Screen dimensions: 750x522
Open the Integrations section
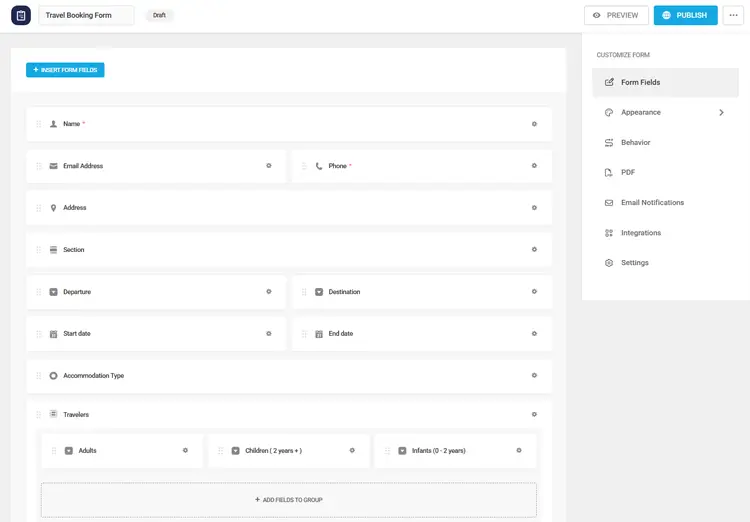tap(665, 233)
